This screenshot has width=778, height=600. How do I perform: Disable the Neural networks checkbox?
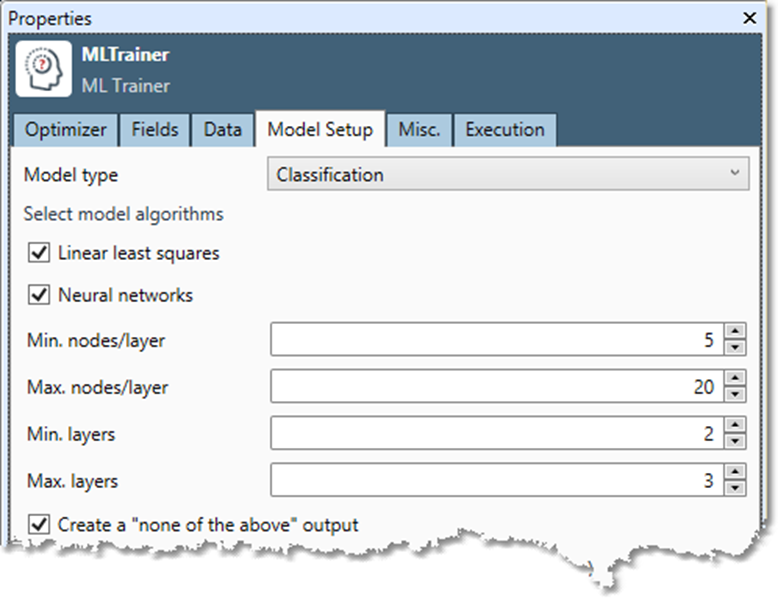pos(40,295)
